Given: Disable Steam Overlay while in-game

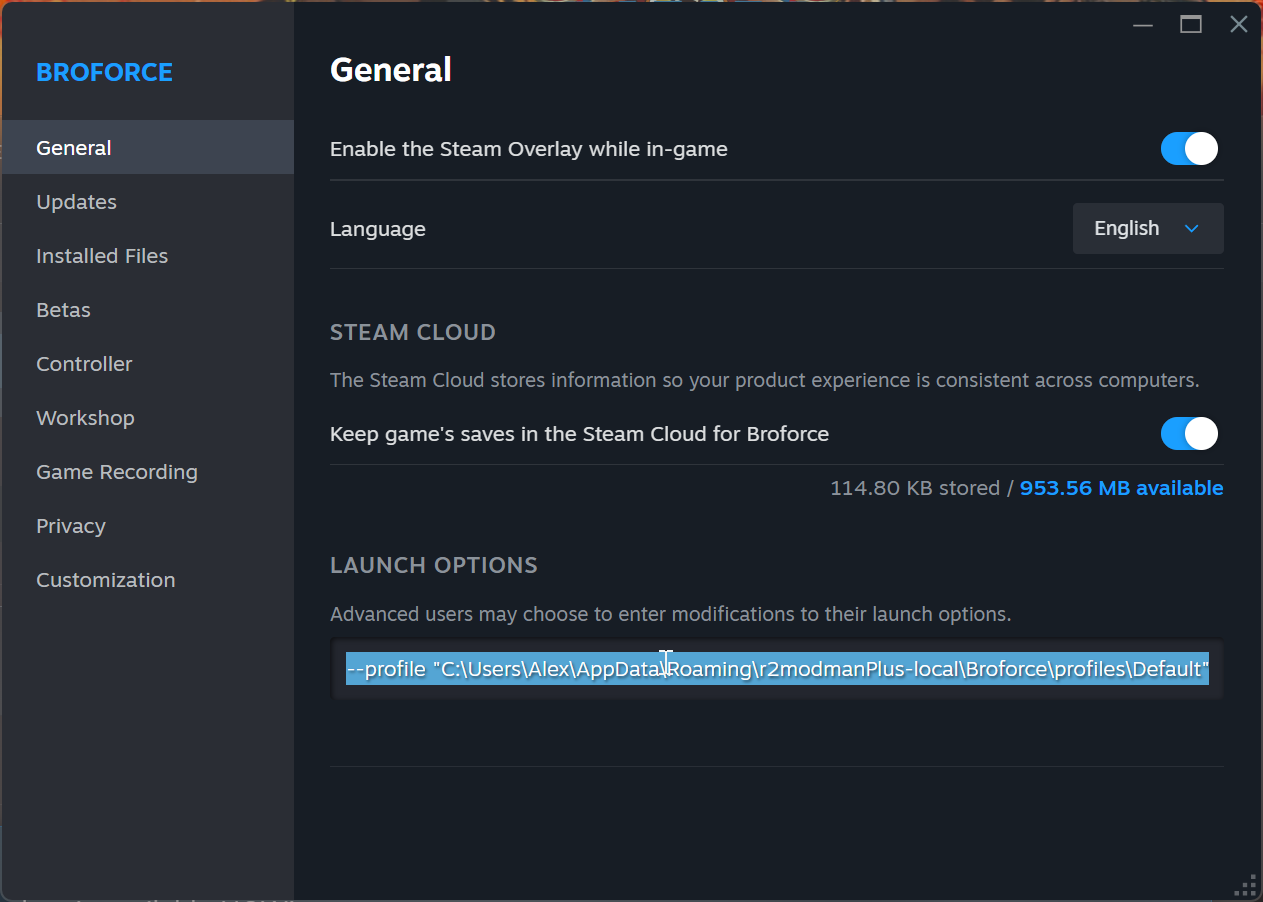Looking at the screenshot, I should coord(1189,149).
